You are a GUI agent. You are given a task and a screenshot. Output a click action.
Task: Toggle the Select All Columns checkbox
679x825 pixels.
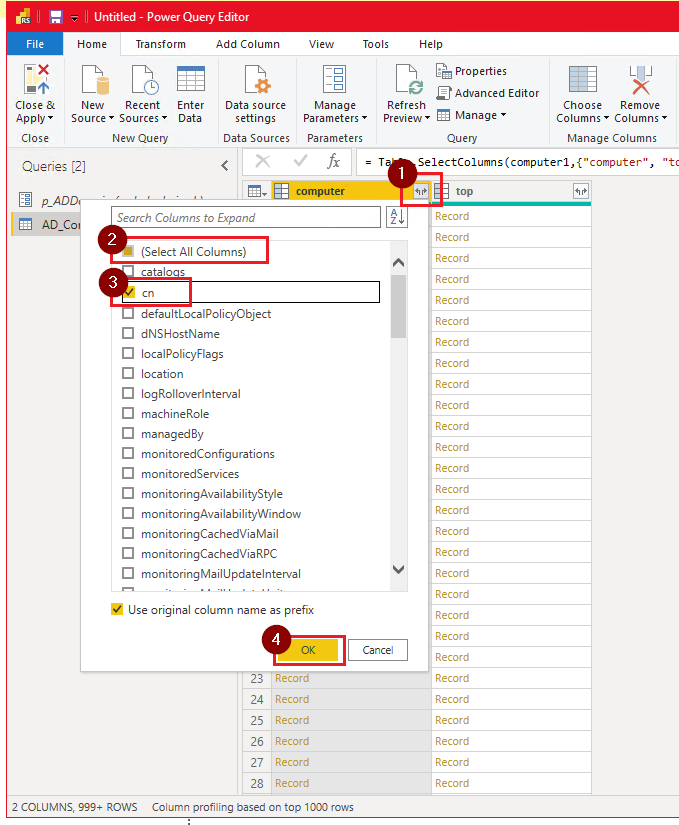coord(128,251)
